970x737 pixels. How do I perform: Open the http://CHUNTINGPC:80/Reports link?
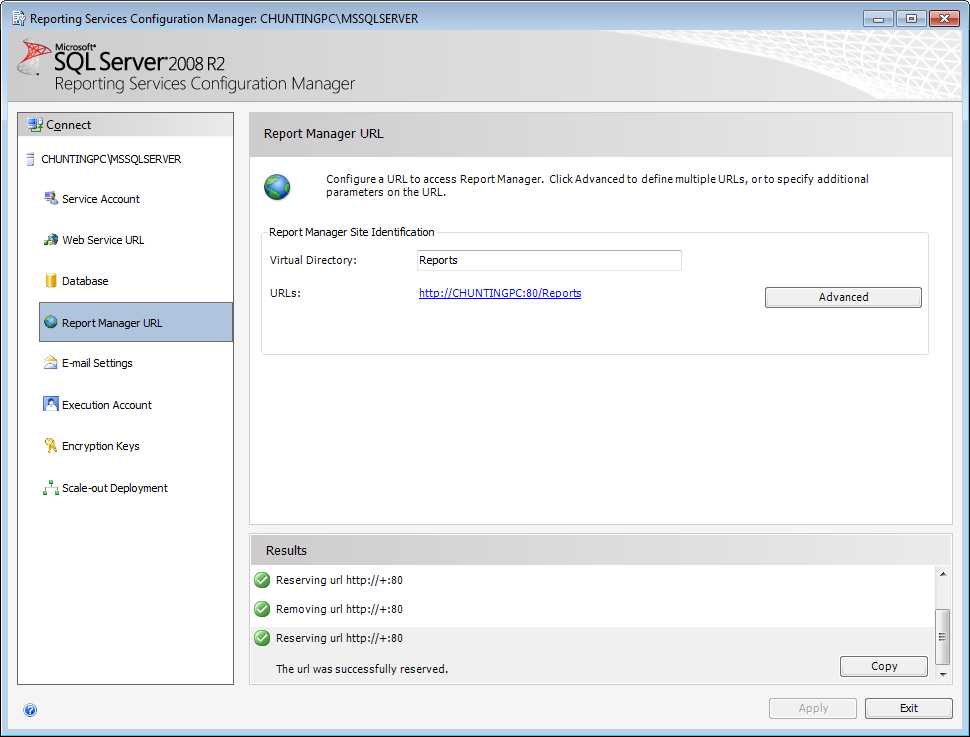coord(500,293)
